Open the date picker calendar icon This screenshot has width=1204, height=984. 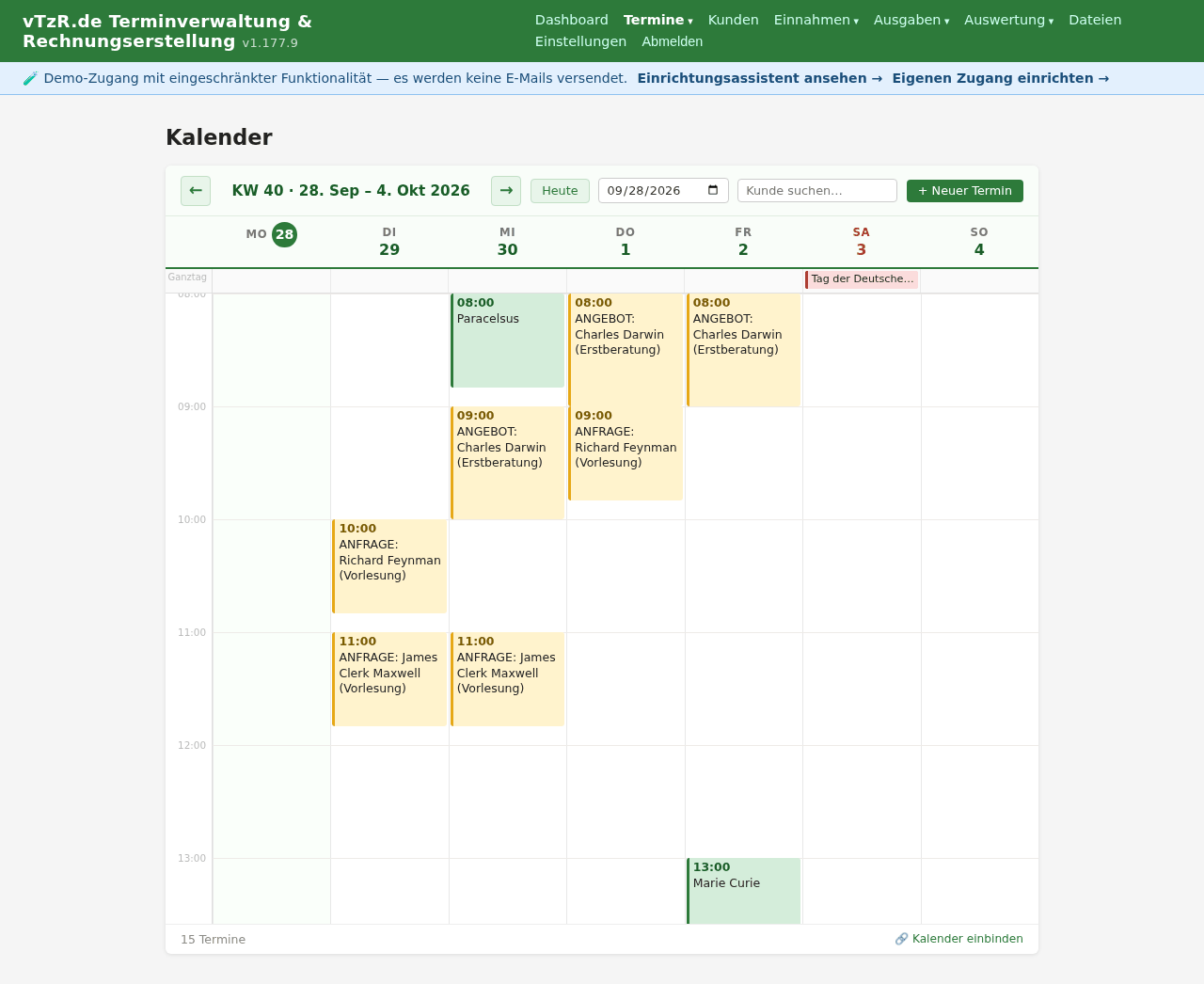[x=713, y=190]
